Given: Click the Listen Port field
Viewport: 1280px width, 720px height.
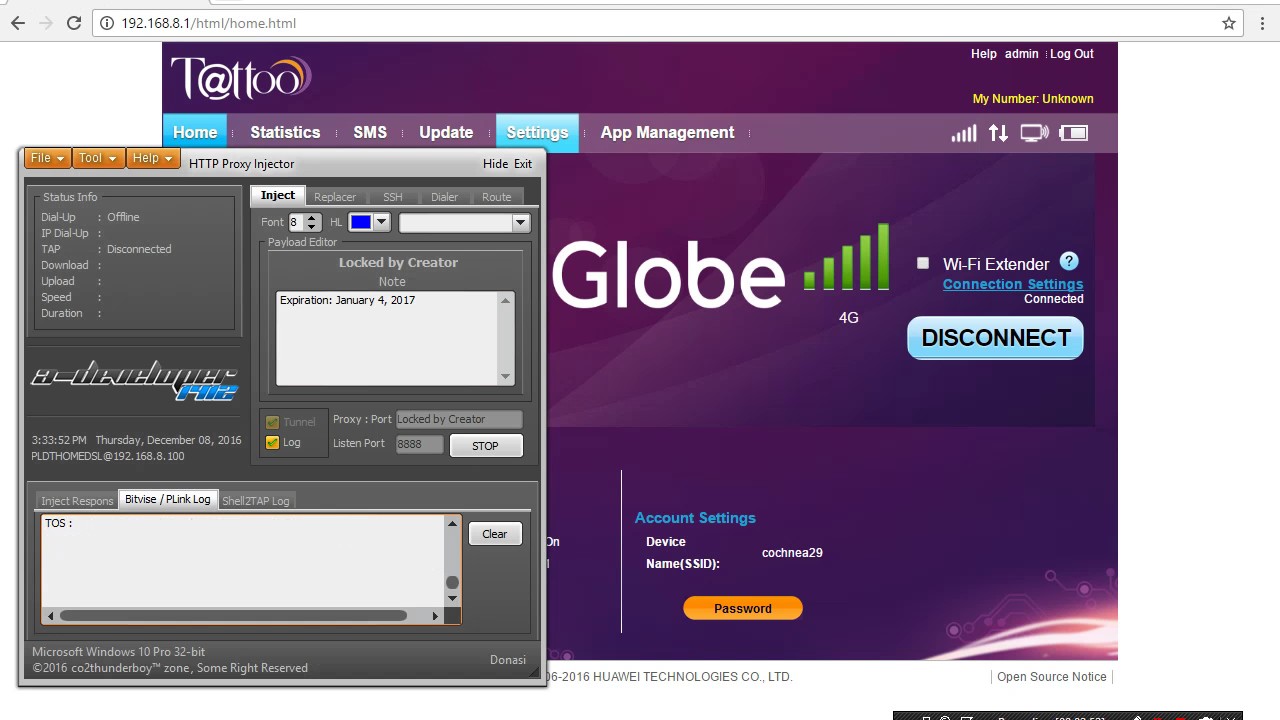Looking at the screenshot, I should point(419,444).
